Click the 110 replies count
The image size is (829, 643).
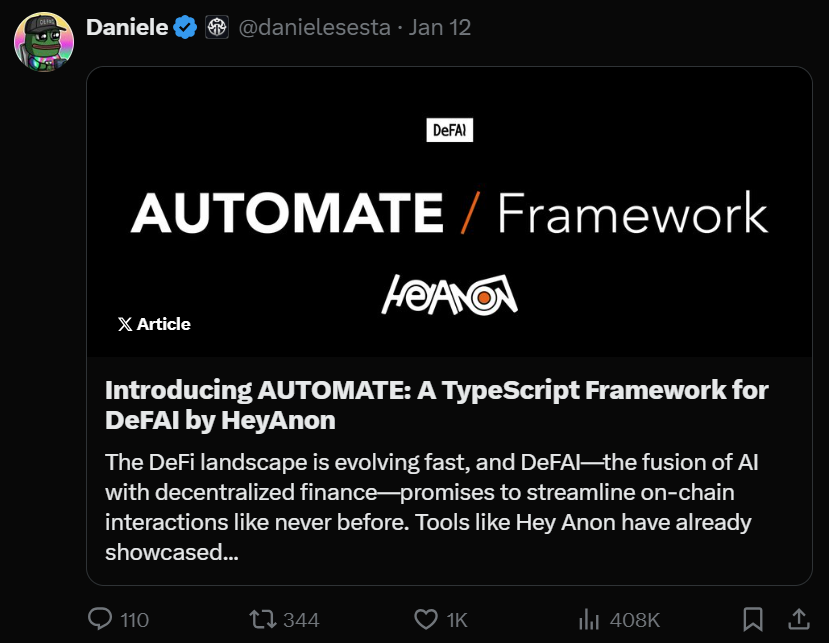pos(134,620)
